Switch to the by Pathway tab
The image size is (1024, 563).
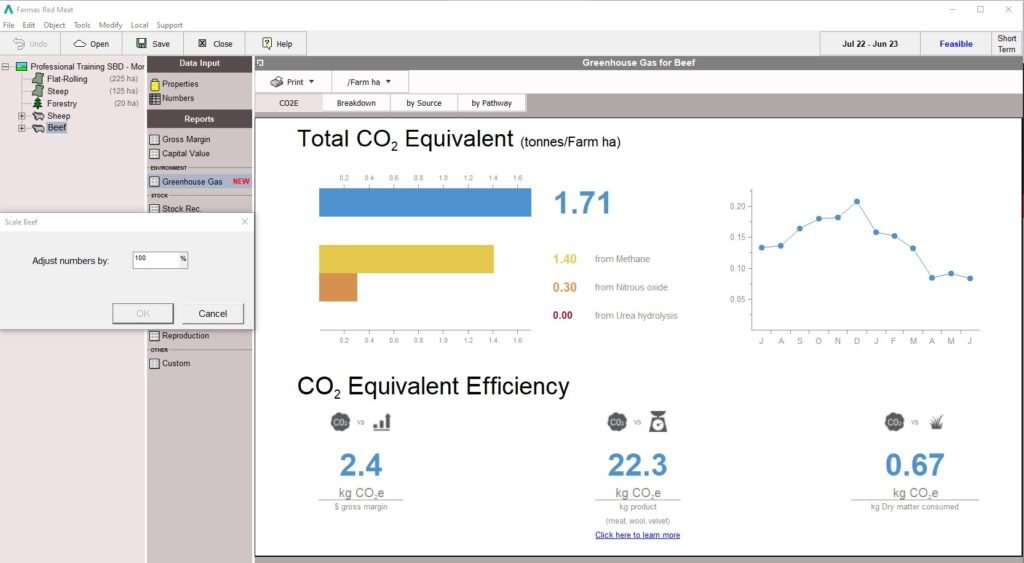[x=492, y=103]
